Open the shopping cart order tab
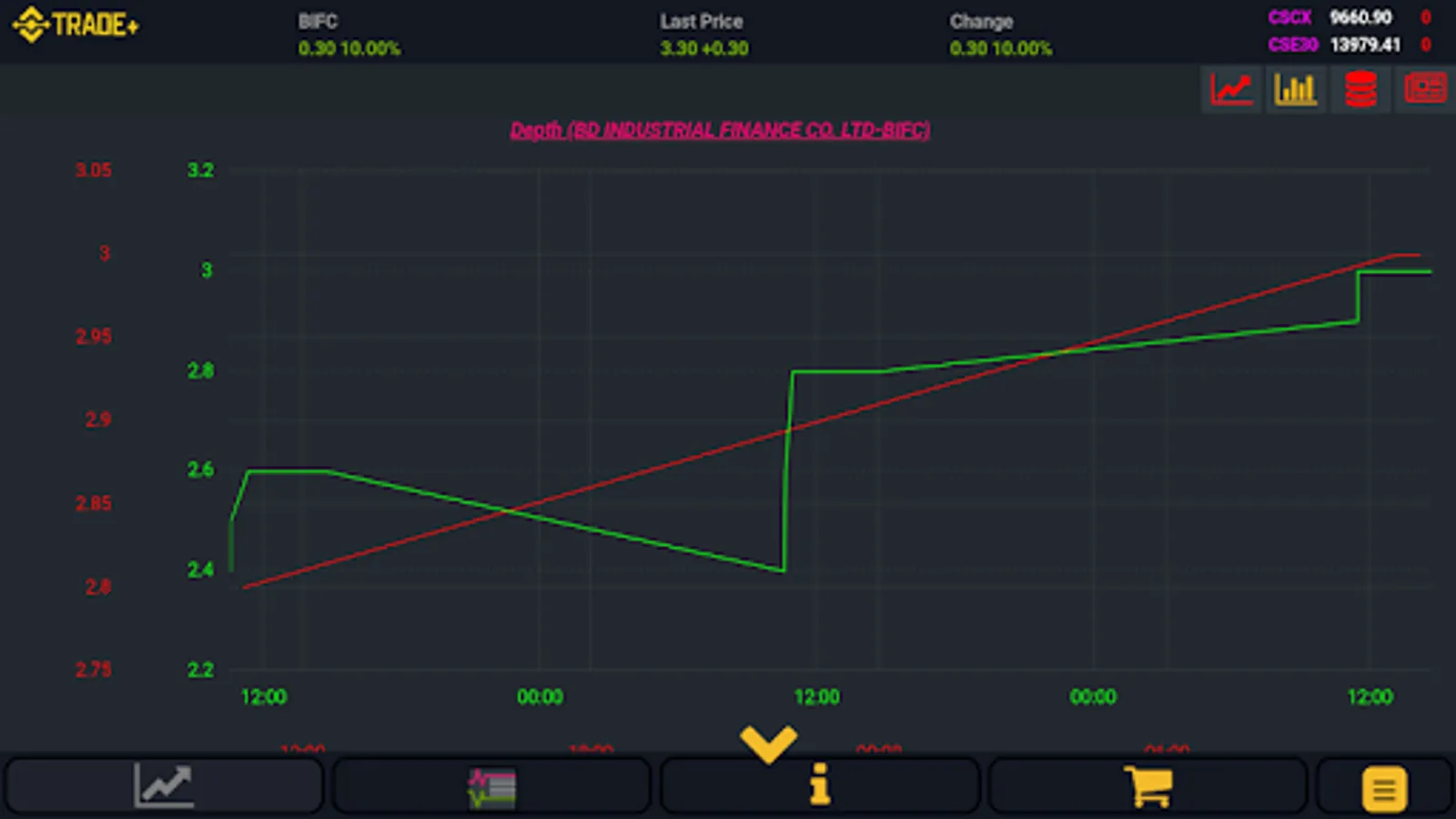Viewport: 1456px width, 819px height. [1148, 785]
